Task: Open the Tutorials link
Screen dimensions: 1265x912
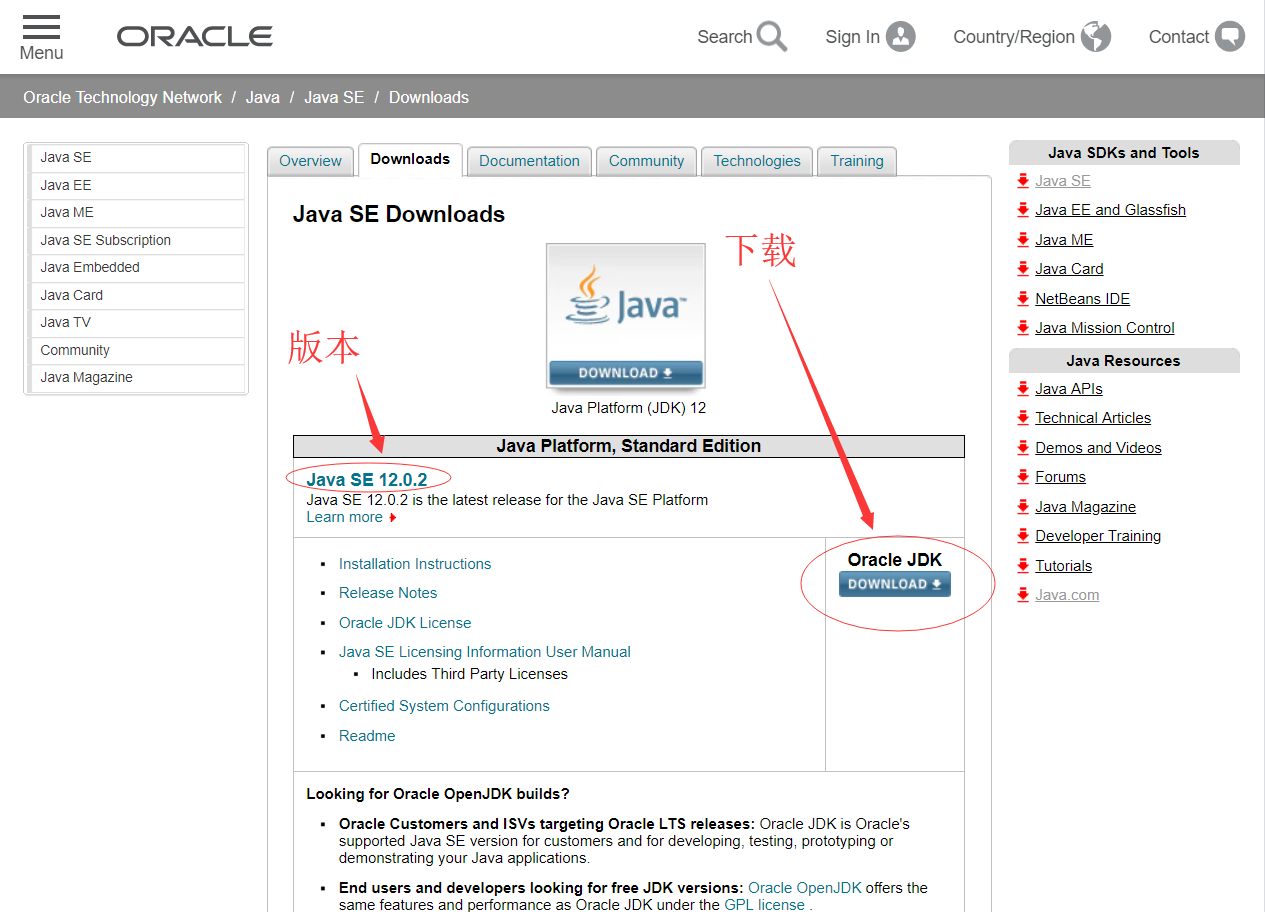Action: click(x=1063, y=566)
